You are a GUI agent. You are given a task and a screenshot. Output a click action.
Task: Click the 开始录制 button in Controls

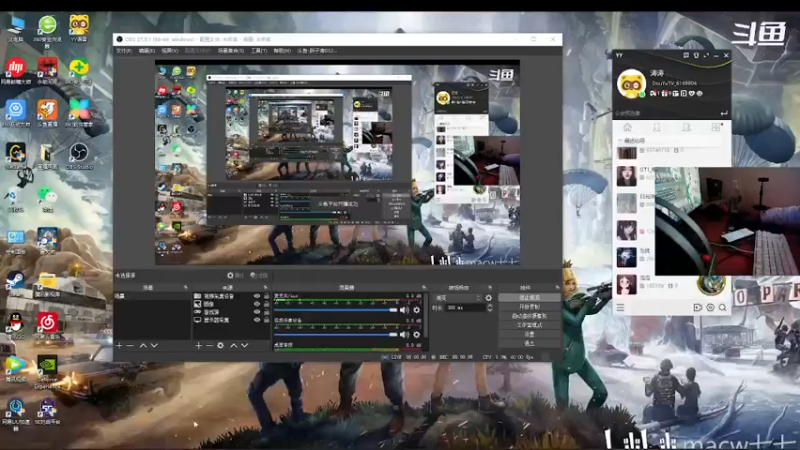click(x=529, y=307)
